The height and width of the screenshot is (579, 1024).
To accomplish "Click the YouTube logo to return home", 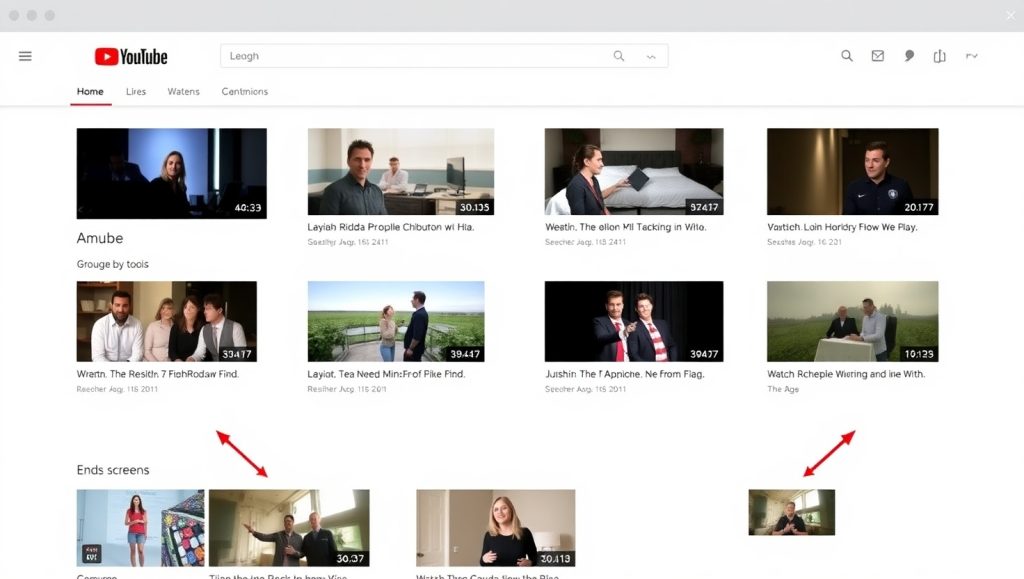I will 132,56.
